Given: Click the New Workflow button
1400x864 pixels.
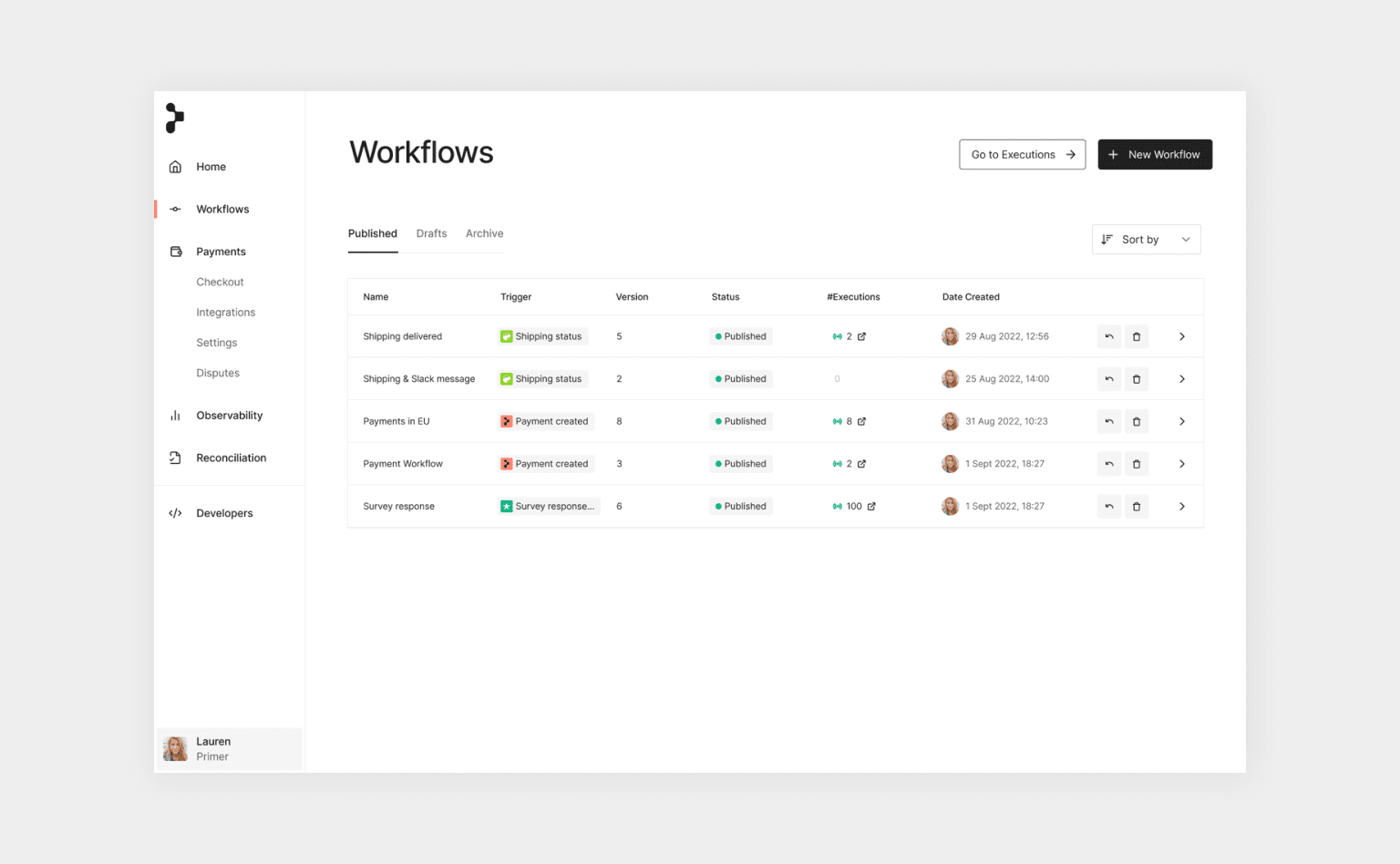Looking at the screenshot, I should (x=1155, y=155).
